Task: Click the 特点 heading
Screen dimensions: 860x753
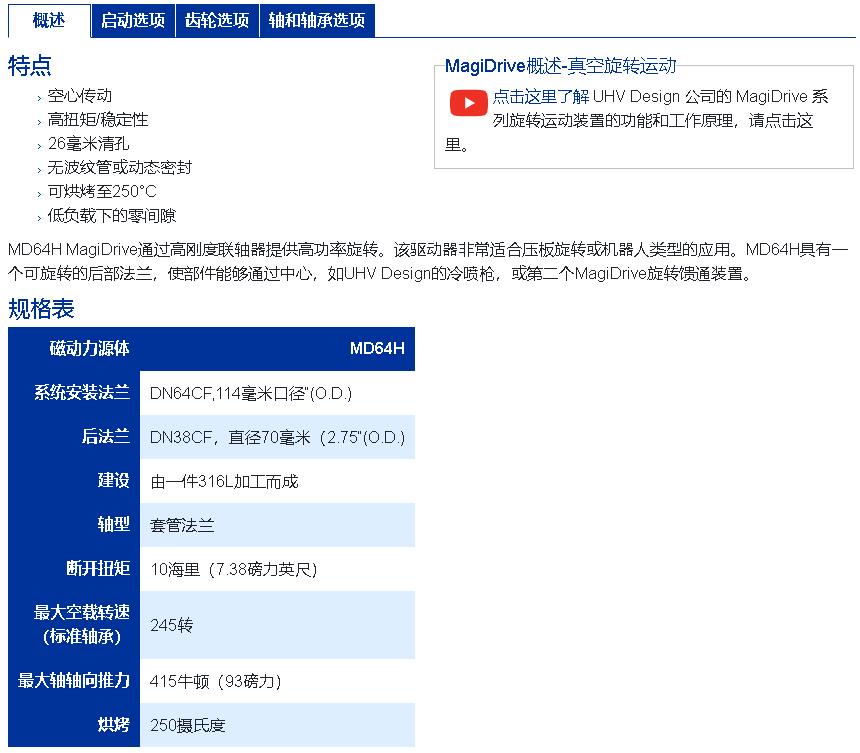Action: coord(30,66)
